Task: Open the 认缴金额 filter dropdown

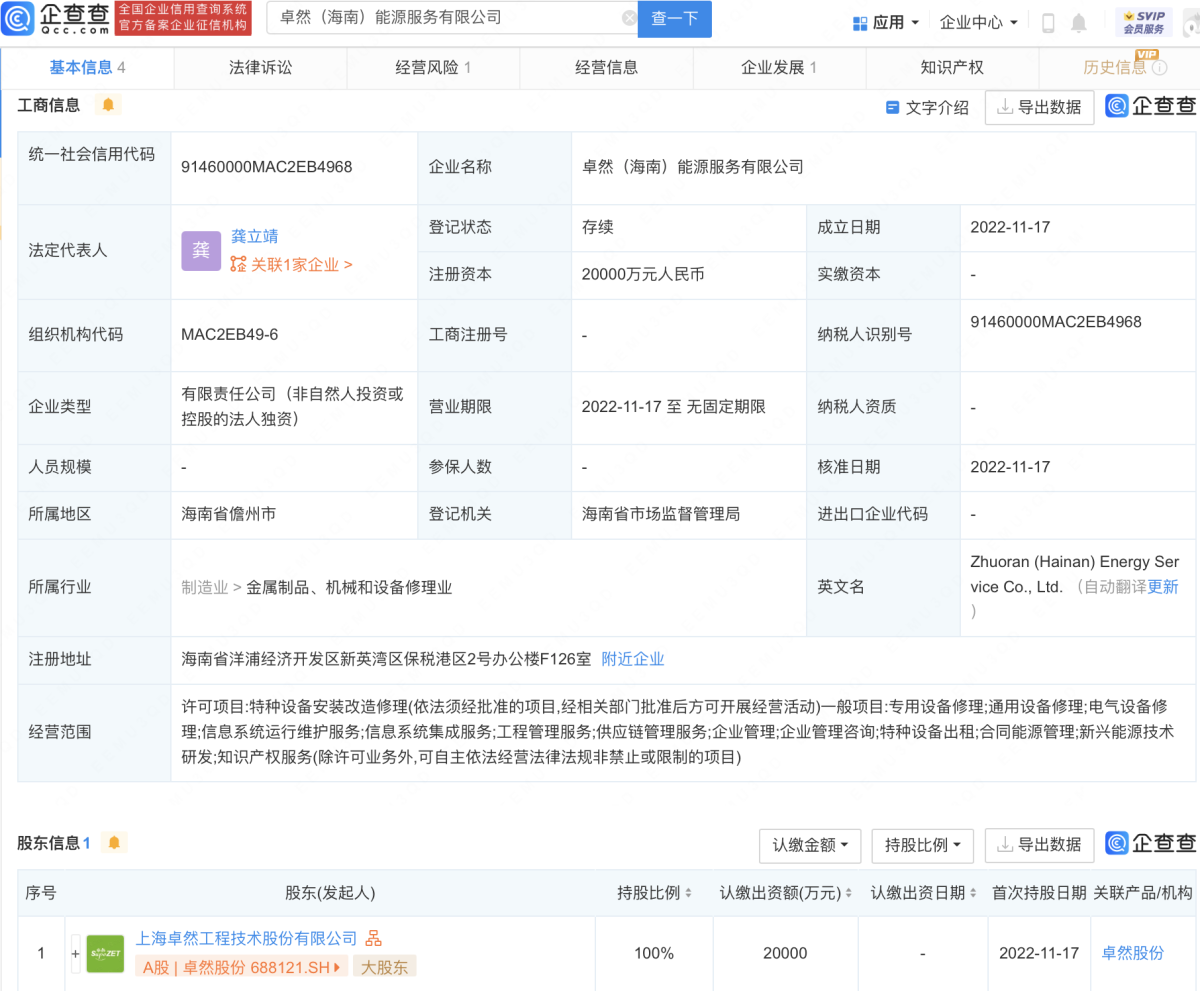Action: click(810, 845)
